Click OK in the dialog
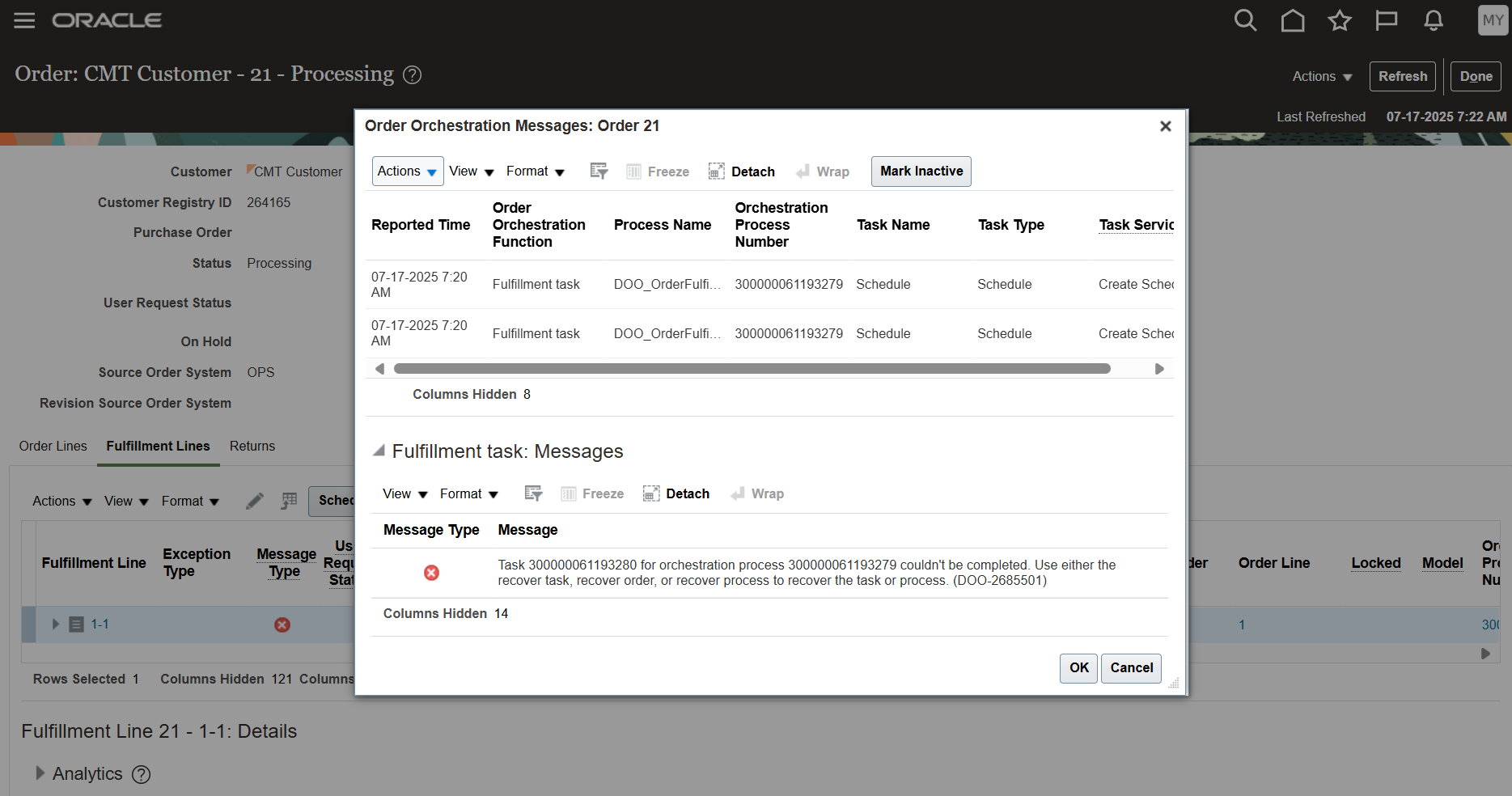1512x796 pixels. [1078, 668]
